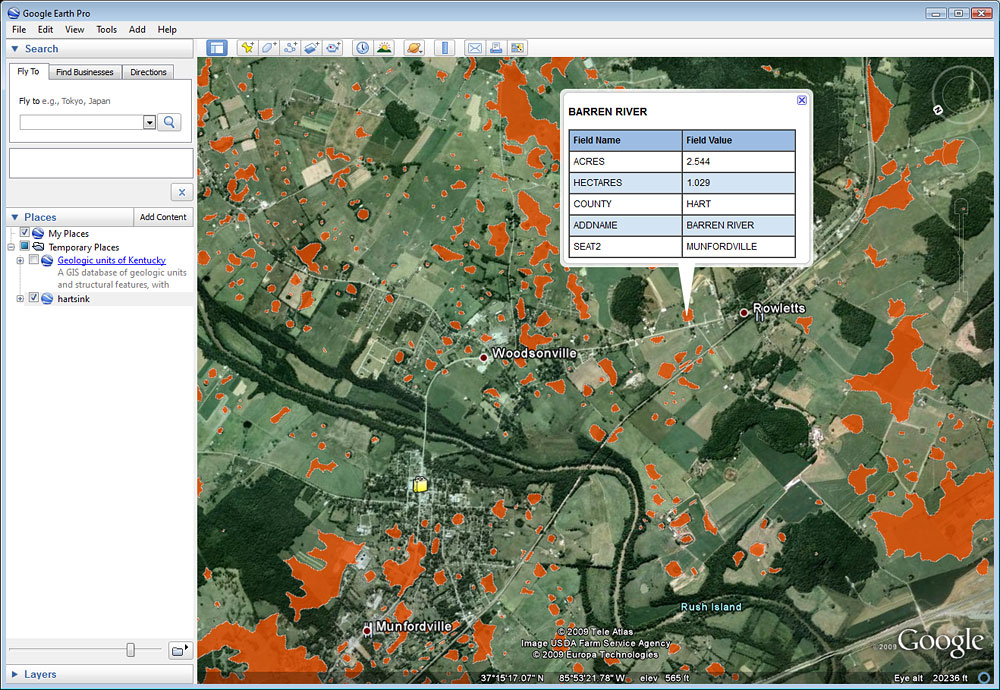Click the navigation compass ring
This screenshot has width=1000, height=690.
[959, 93]
